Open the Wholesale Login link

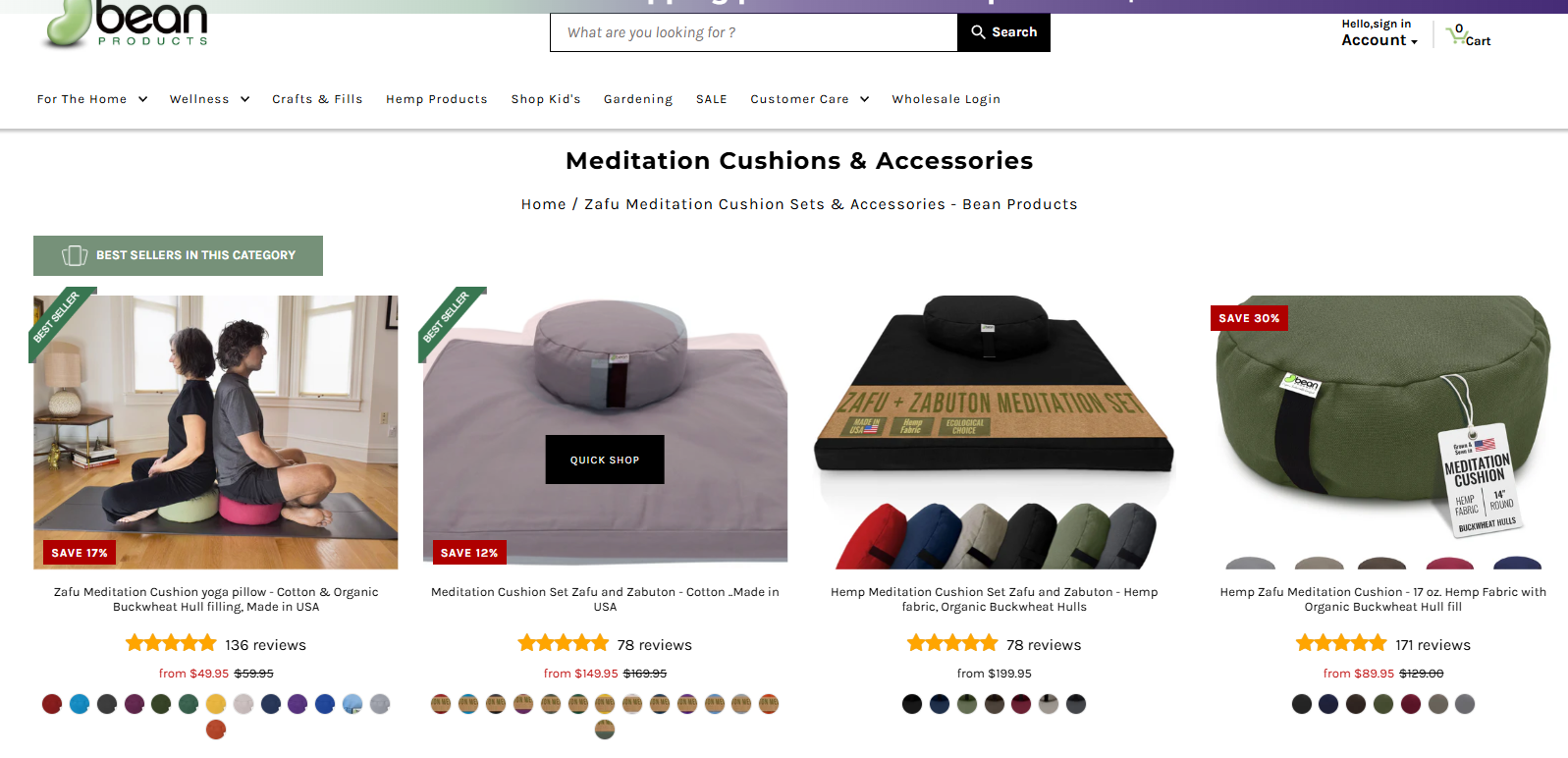pos(946,99)
